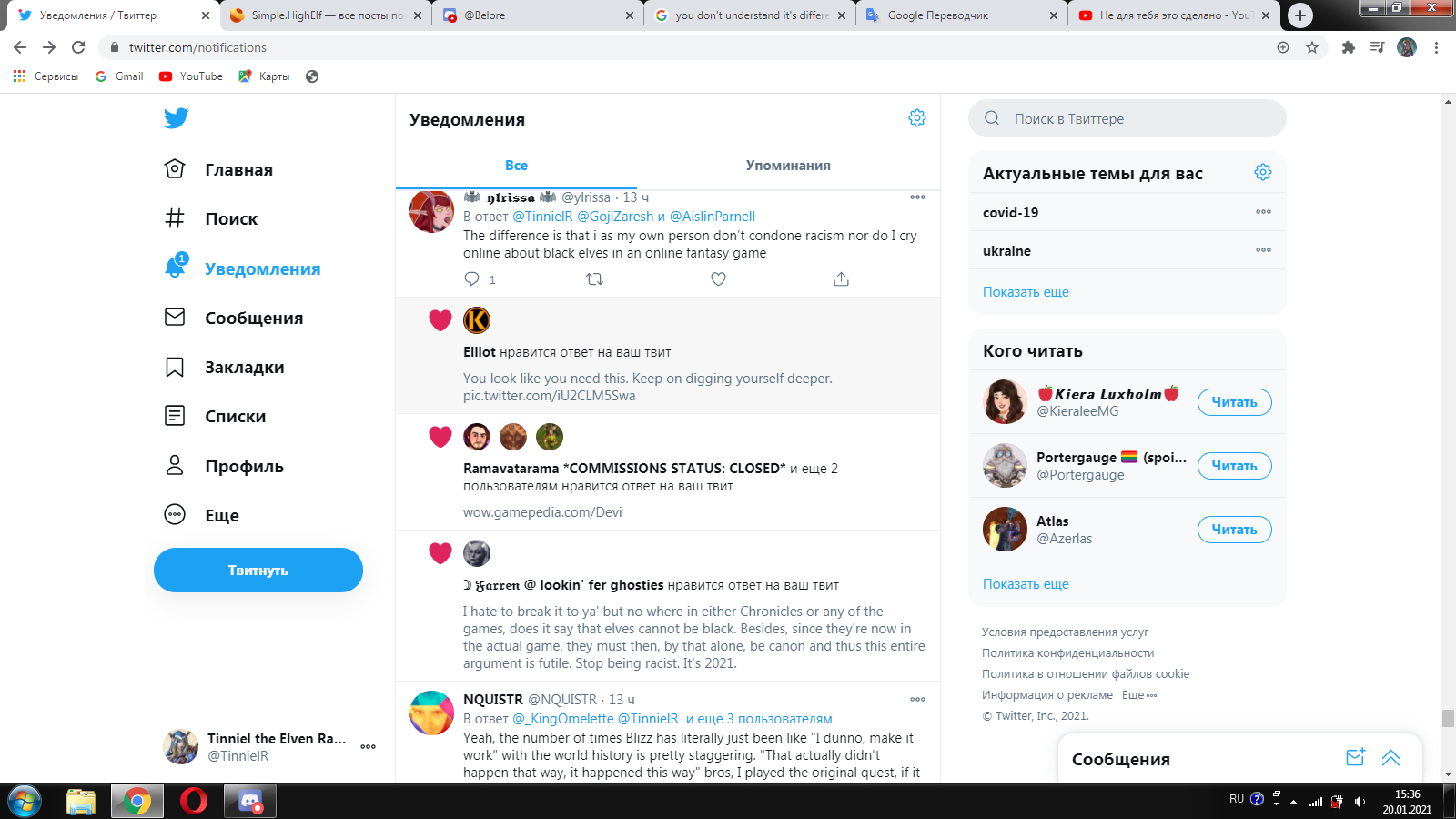This screenshot has height=819, width=1456.
Task: Open first avatar in Ramavatarama likes notification
Action: (477, 437)
